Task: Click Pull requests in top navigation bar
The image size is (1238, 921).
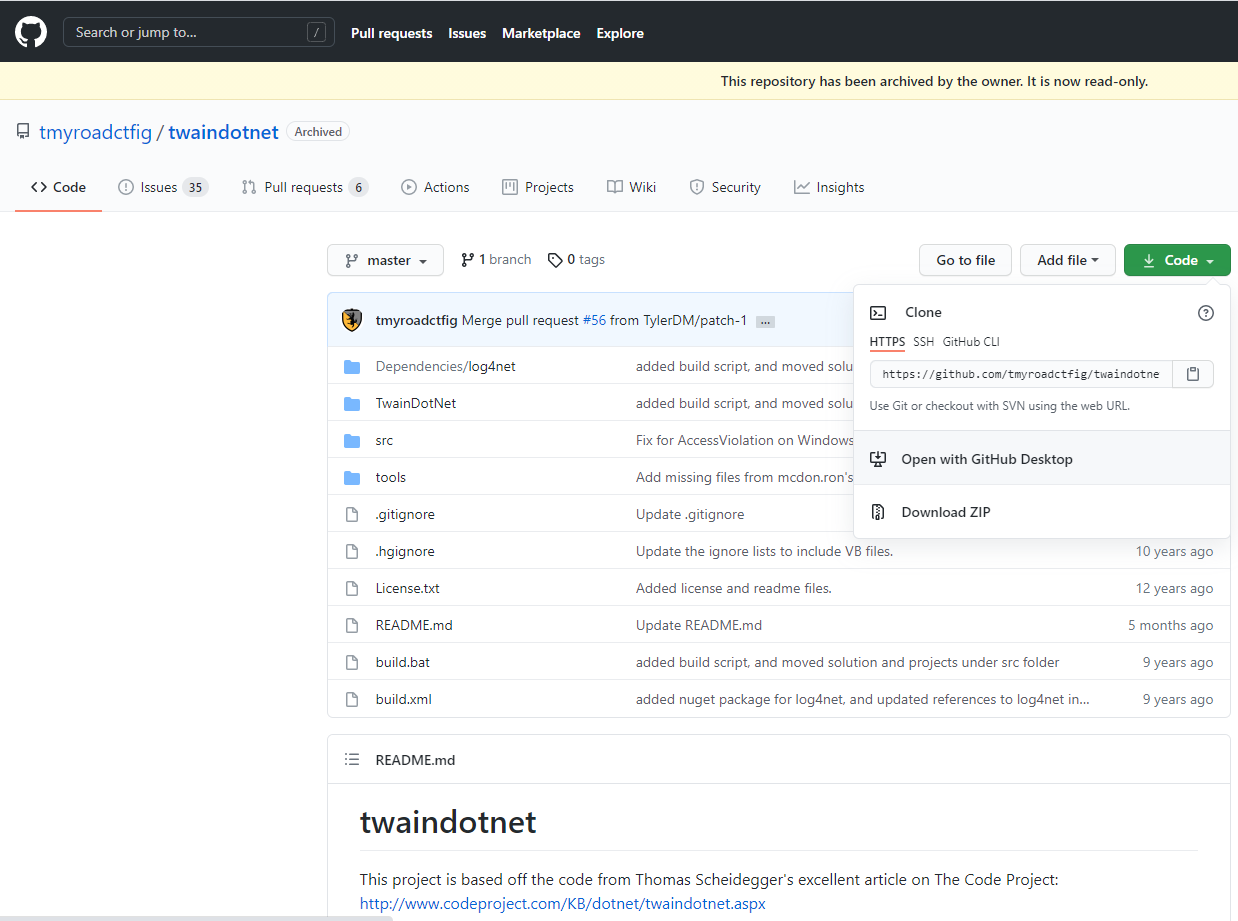Action: point(392,33)
